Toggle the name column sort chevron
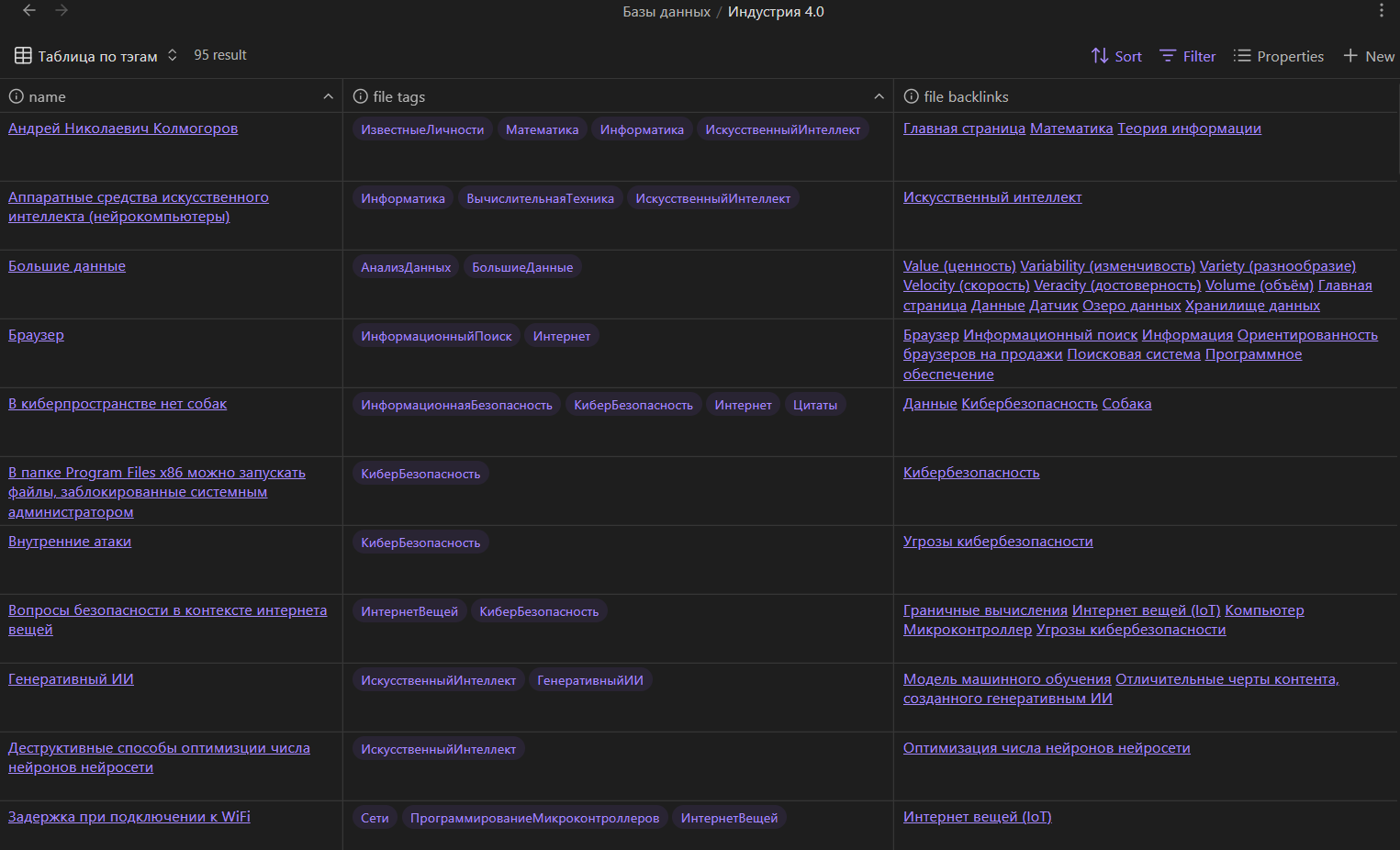The height and width of the screenshot is (850, 1400). [328, 96]
